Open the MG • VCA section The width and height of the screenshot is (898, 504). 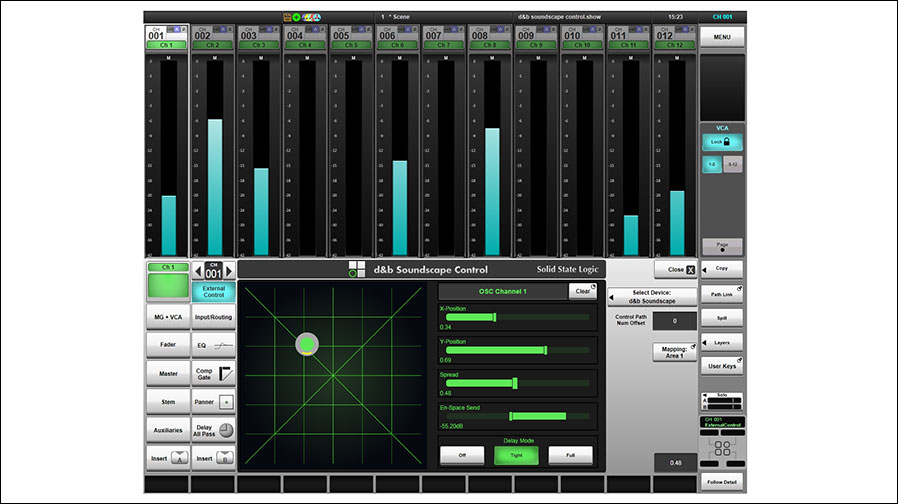[x=168, y=317]
